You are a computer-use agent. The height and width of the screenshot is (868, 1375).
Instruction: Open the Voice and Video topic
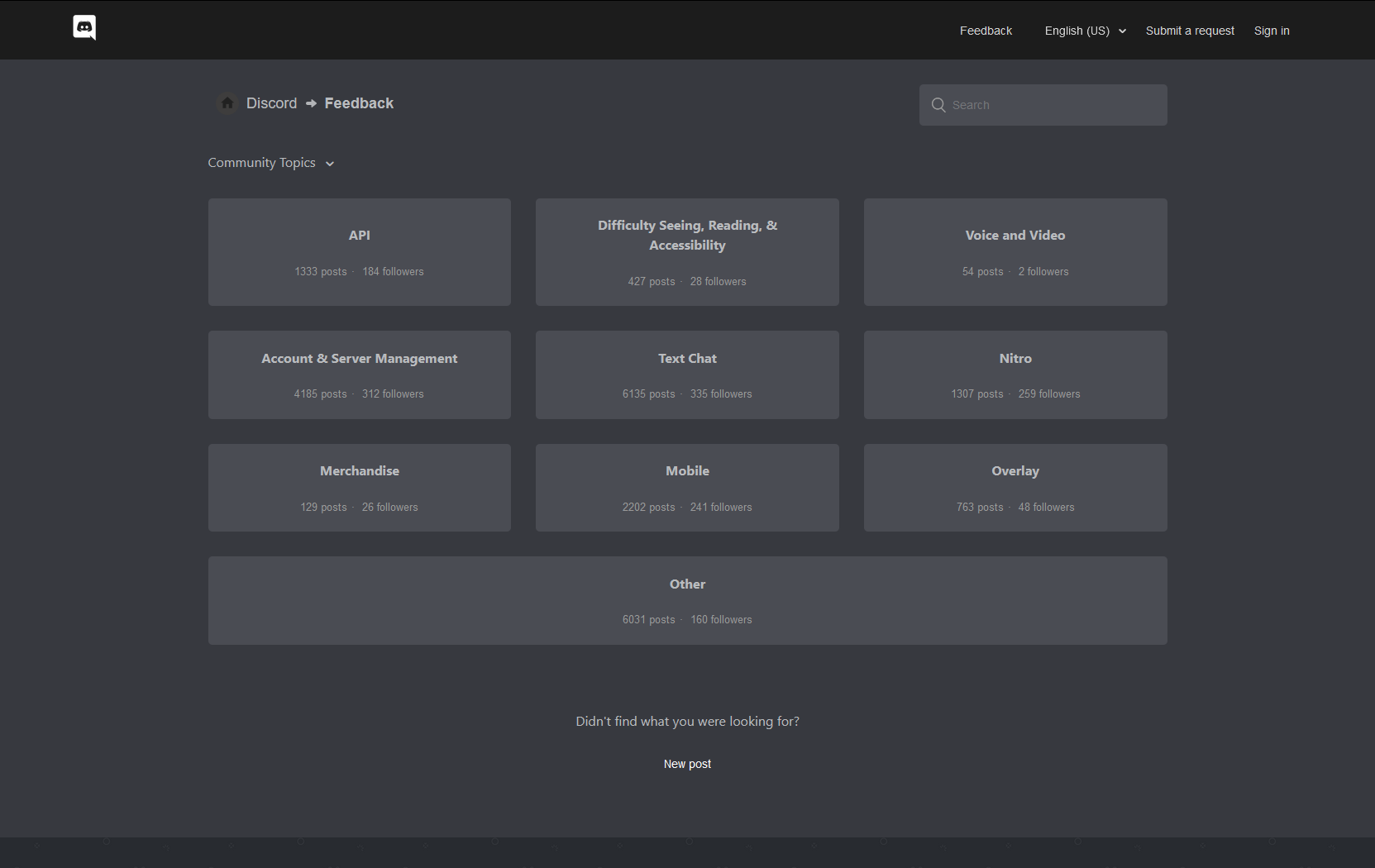point(1015,252)
